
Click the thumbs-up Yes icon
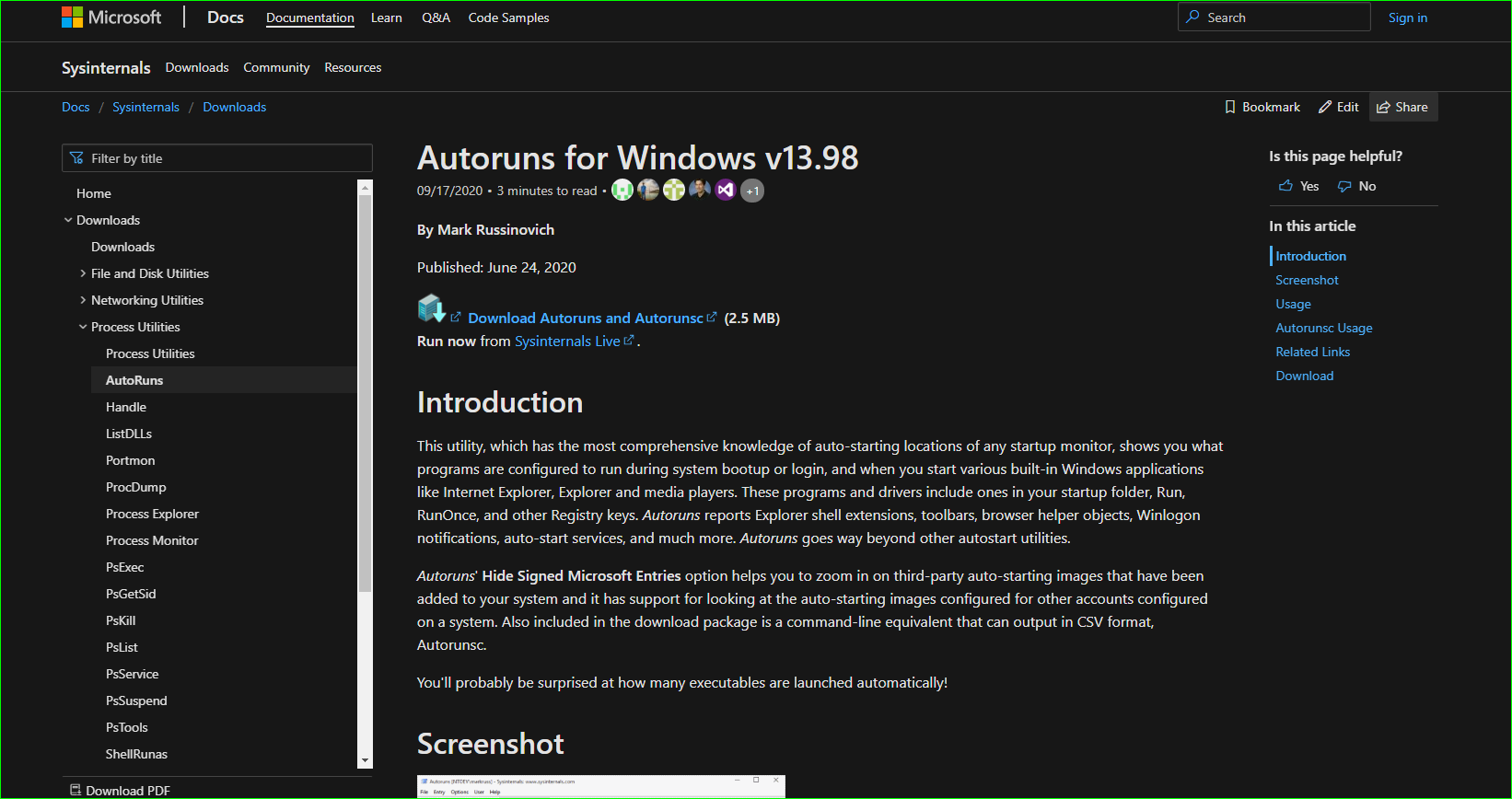tap(1285, 186)
